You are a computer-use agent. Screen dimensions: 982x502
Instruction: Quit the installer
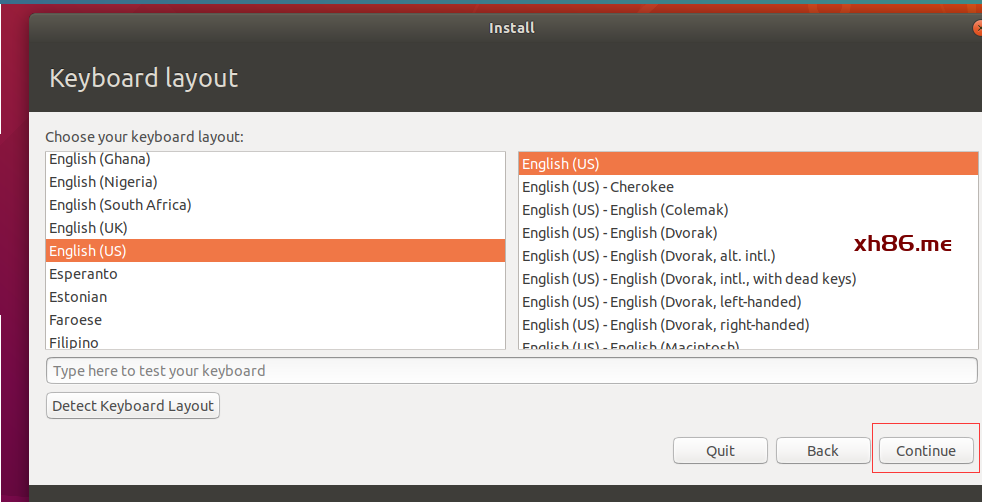click(720, 451)
